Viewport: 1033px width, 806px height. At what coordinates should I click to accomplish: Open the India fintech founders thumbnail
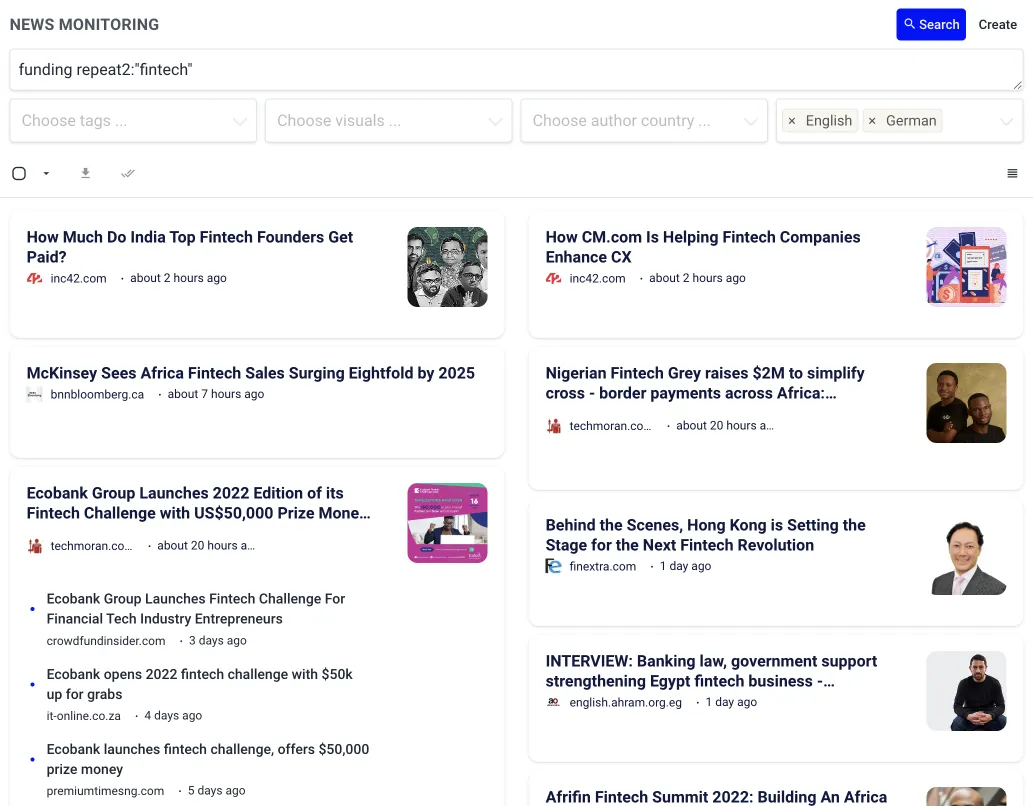point(447,267)
